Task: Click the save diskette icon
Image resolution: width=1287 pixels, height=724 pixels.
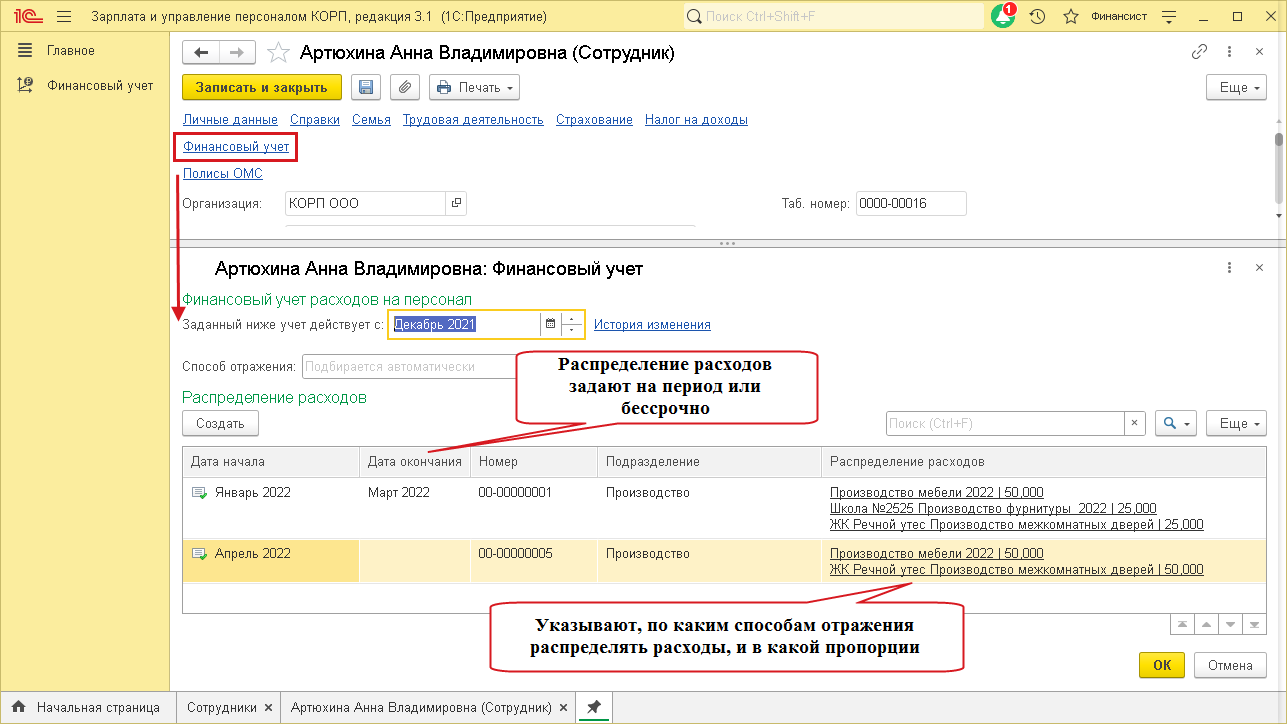Action: [366, 87]
